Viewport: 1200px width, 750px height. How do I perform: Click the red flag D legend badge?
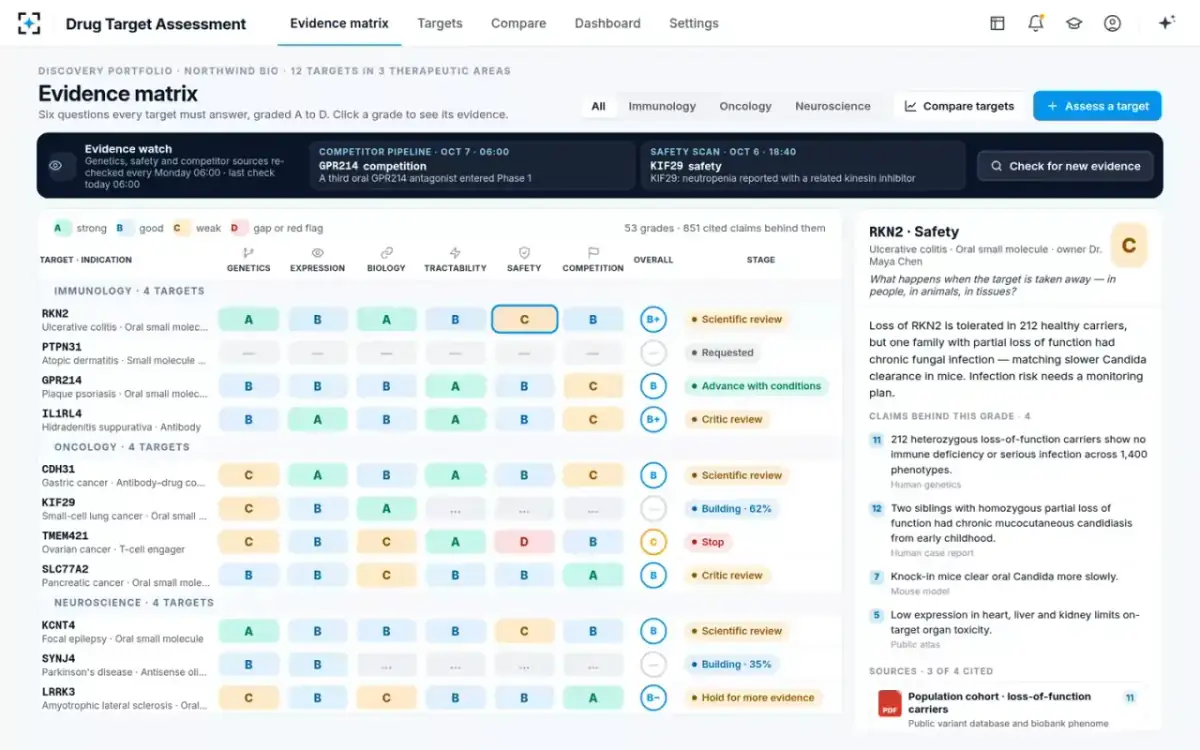tap(240, 228)
